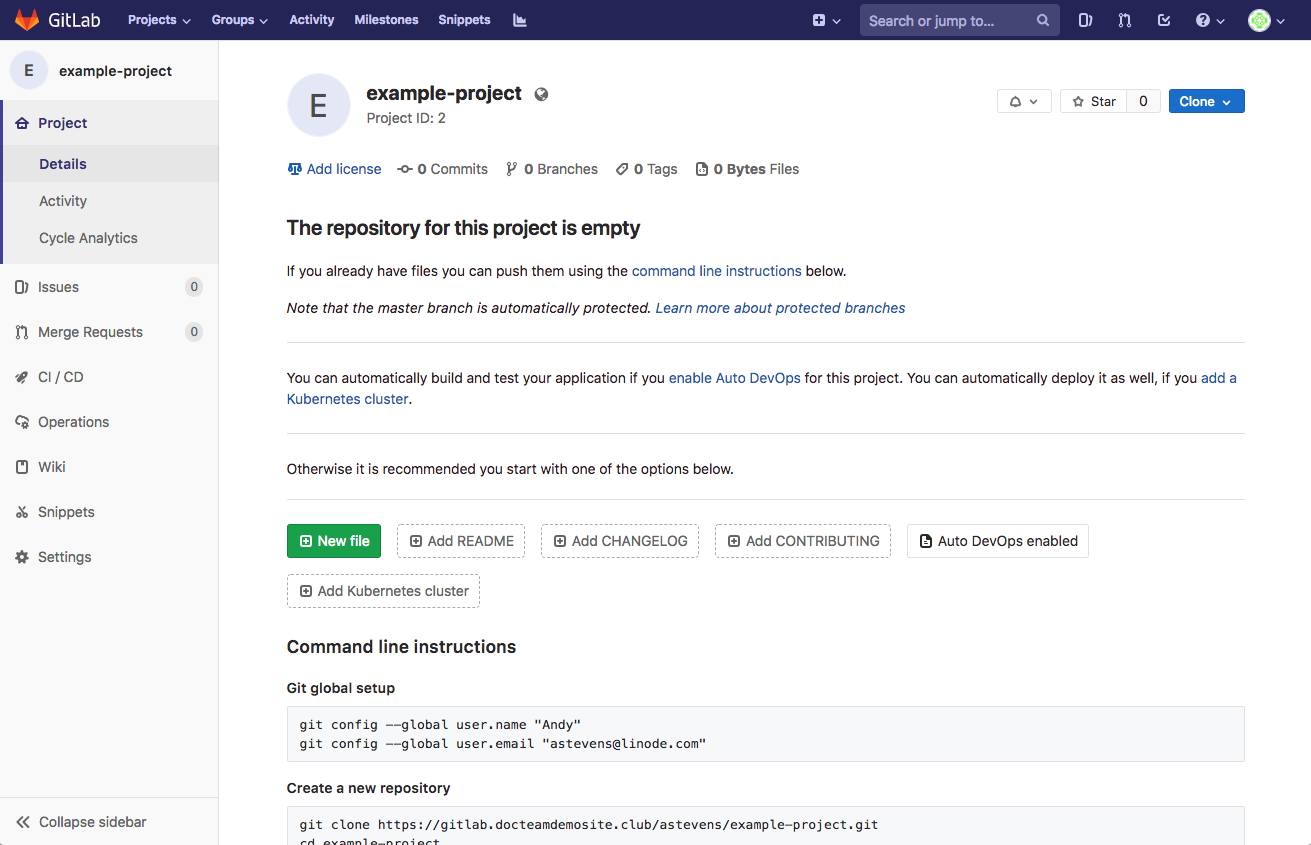Open the Clone dropdown
The width and height of the screenshot is (1311, 845).
coord(1206,100)
